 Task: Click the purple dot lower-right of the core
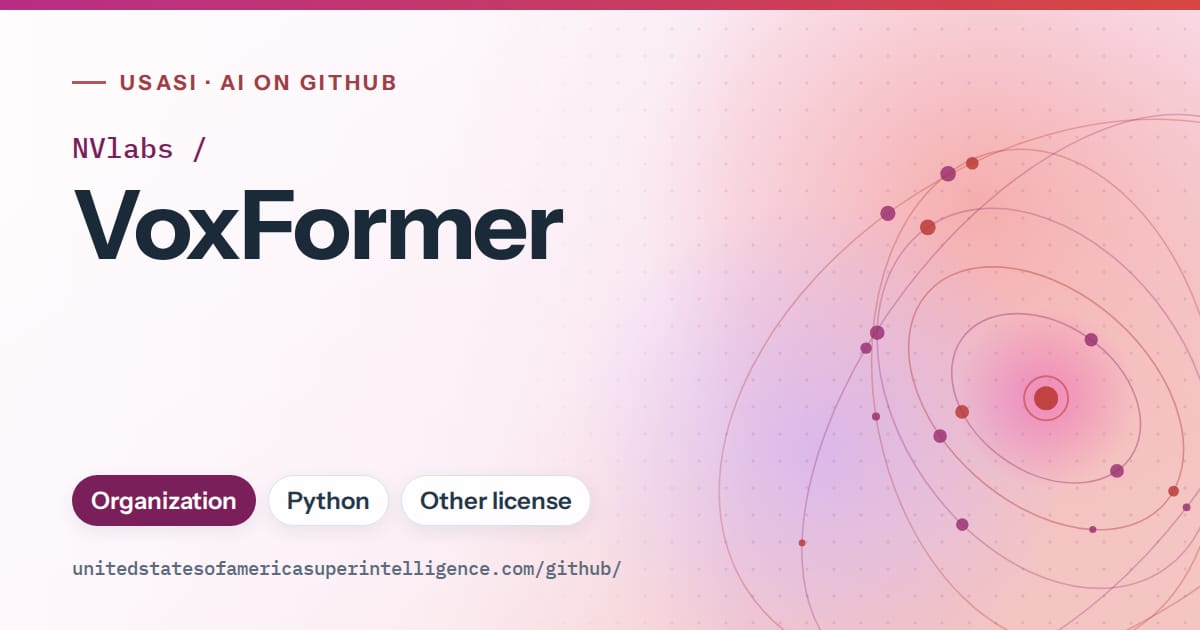1117,471
